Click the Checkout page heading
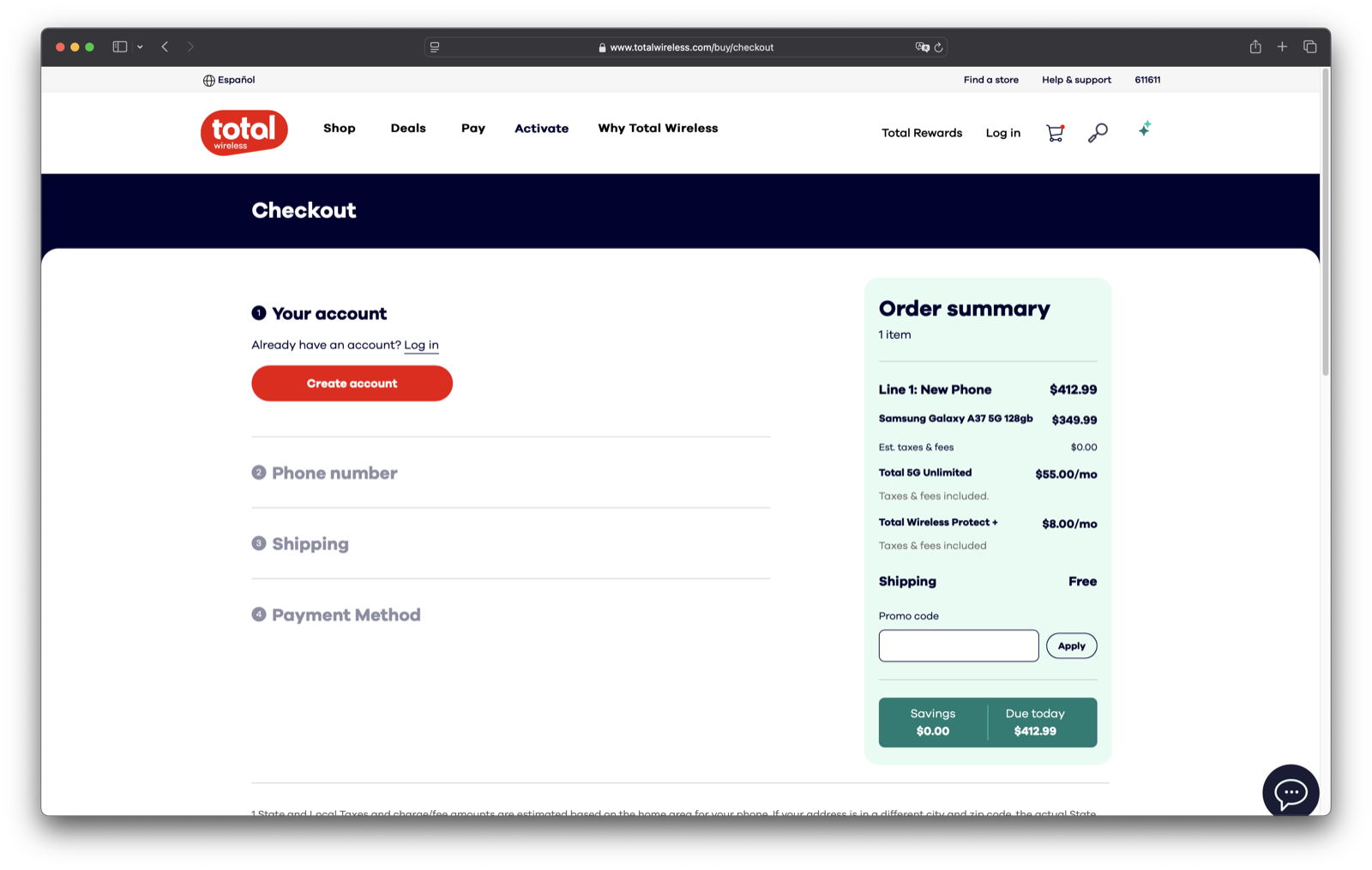 pos(304,210)
